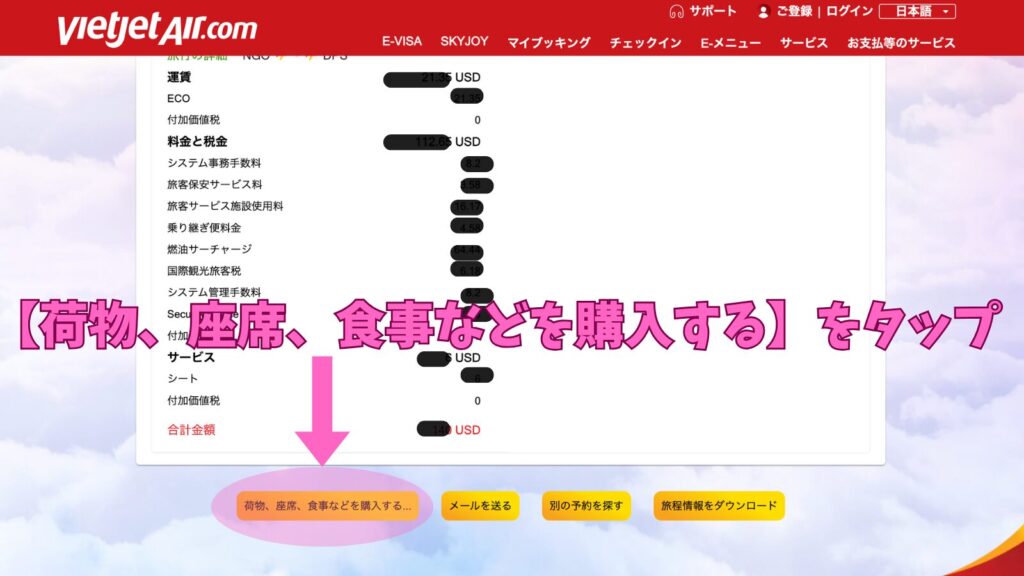Click the Vietjet Air.com logo
The width and height of the screenshot is (1024, 576).
click(x=157, y=28)
